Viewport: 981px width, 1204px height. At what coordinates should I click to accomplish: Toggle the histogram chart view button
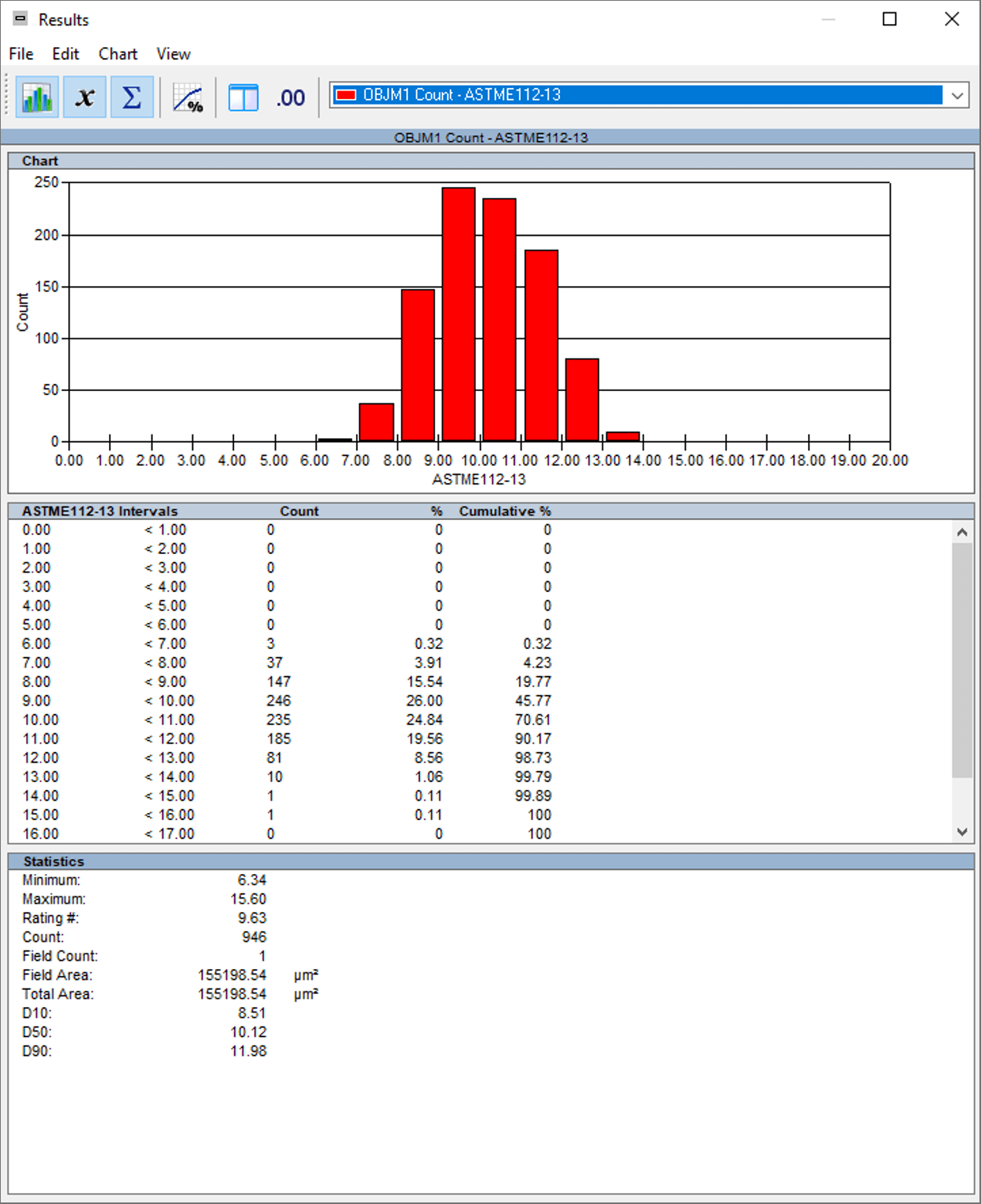click(x=37, y=97)
